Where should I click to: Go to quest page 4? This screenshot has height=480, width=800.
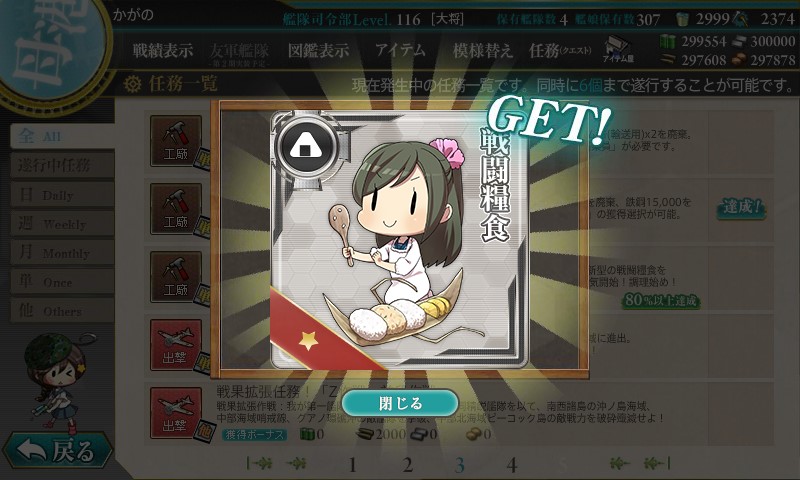(x=512, y=465)
